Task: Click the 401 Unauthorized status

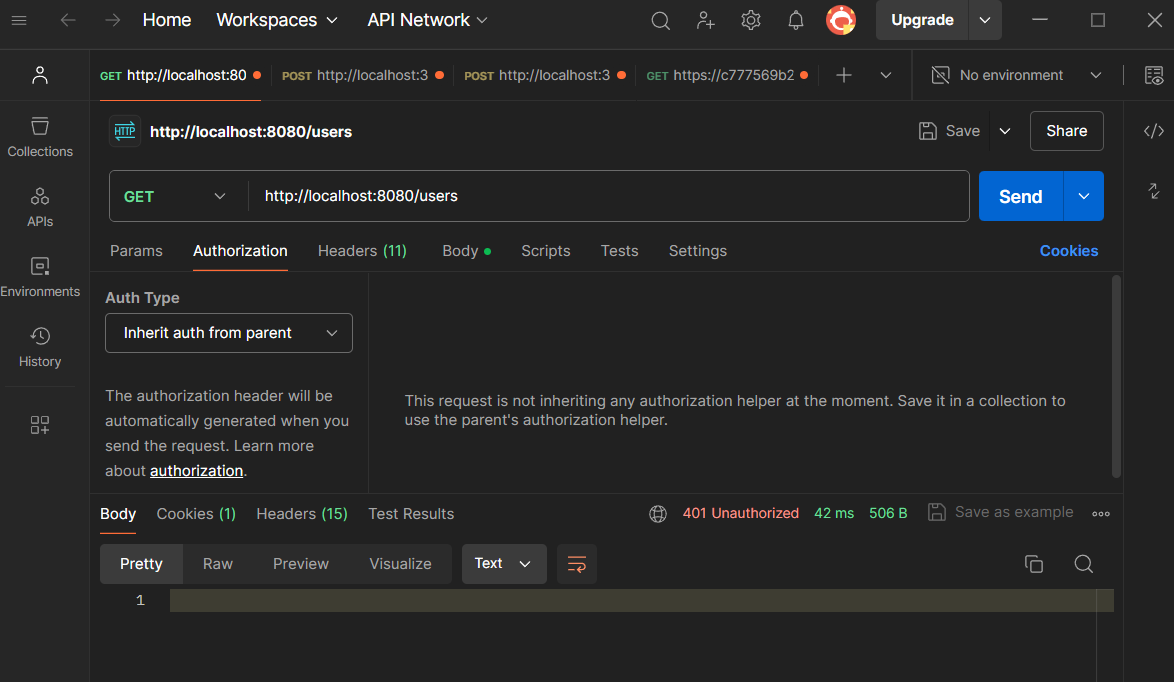Action: click(740, 514)
